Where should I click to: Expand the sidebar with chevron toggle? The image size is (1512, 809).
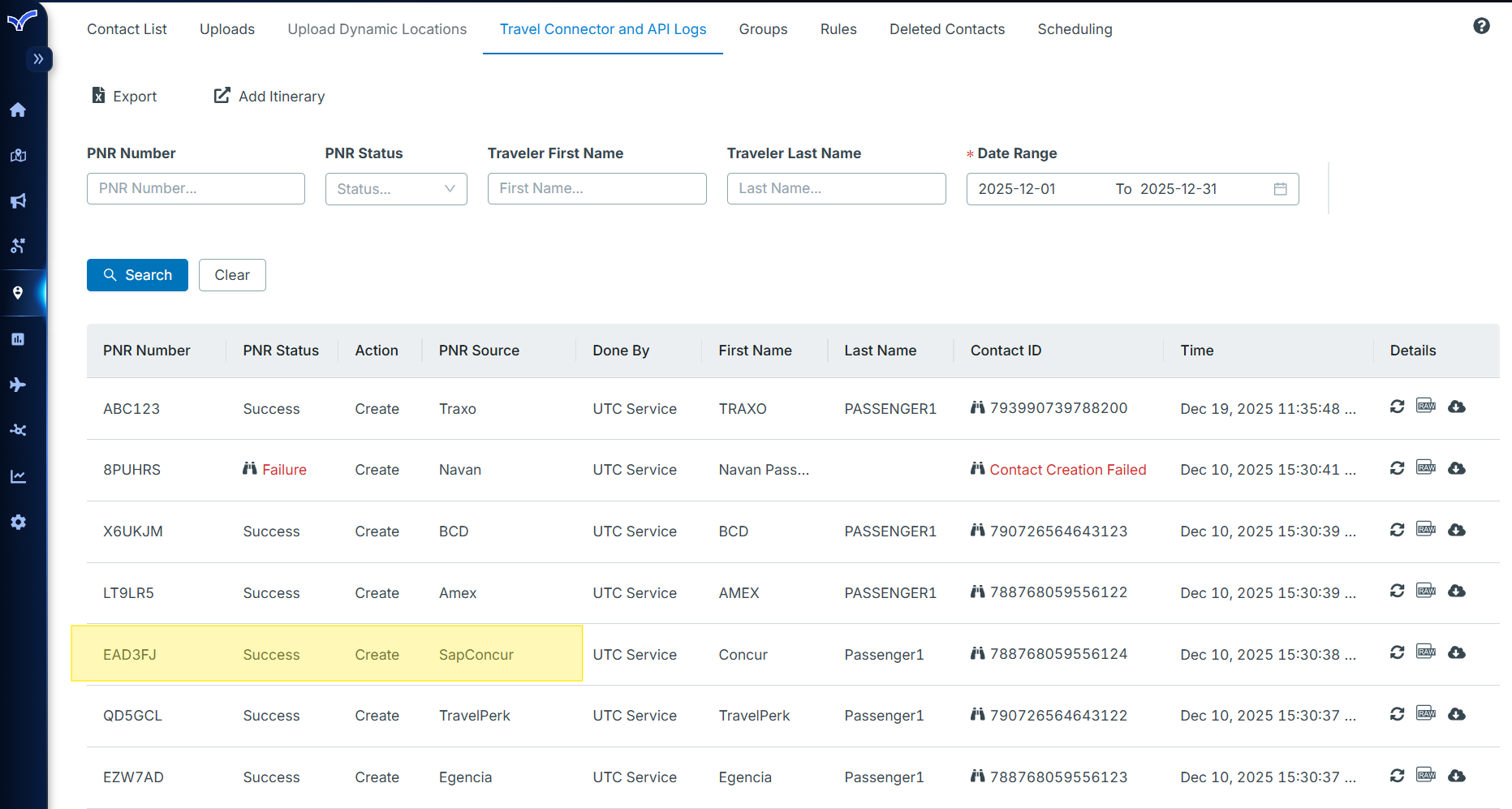[x=38, y=58]
